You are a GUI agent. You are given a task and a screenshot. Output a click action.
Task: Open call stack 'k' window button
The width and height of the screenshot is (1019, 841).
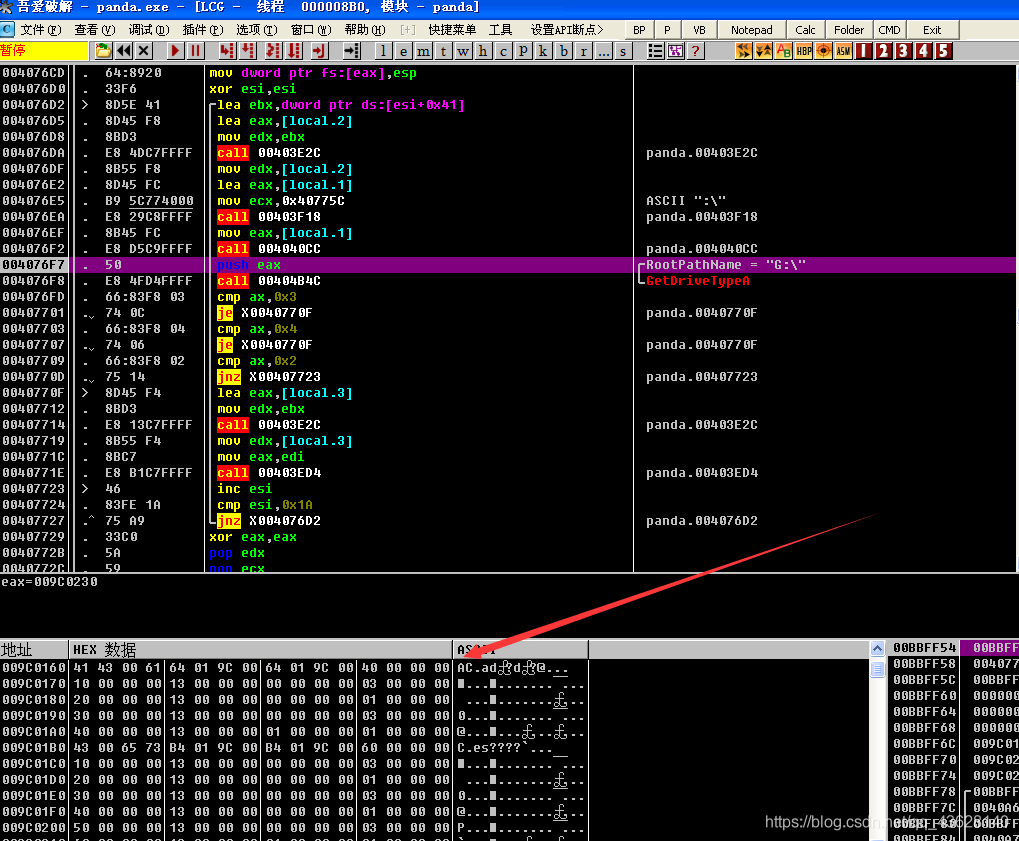[x=542, y=51]
